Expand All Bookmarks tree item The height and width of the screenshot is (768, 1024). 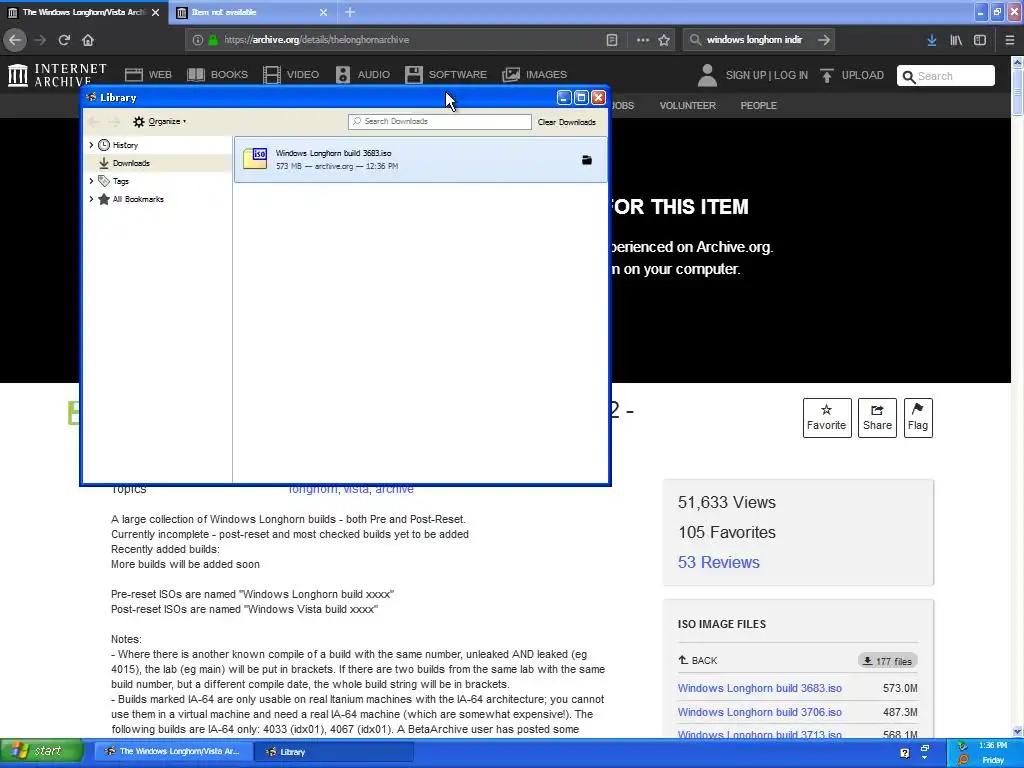pyautogui.click(x=91, y=199)
